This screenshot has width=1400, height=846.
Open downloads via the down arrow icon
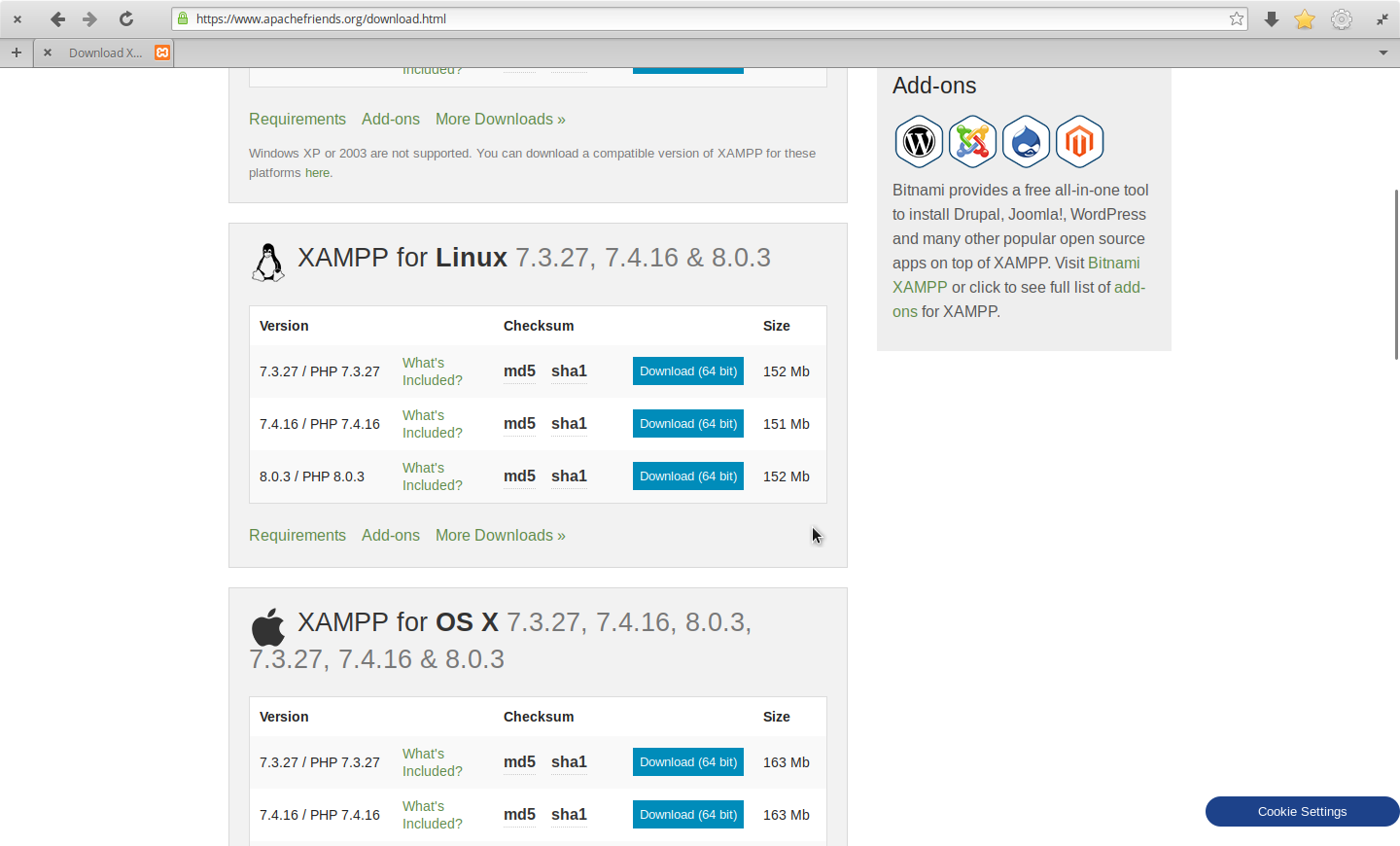click(x=1272, y=19)
